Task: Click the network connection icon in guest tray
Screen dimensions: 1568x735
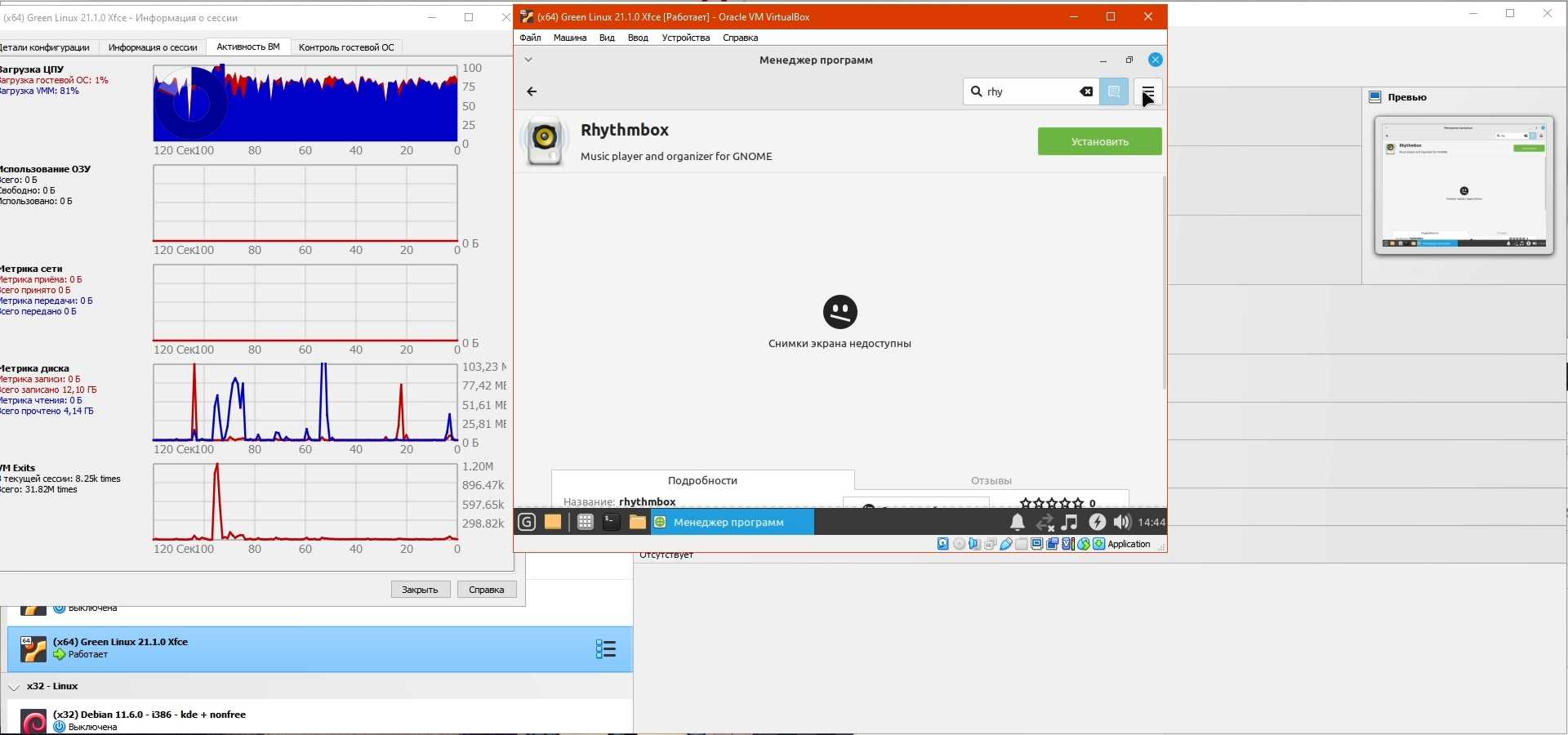Action: pyautogui.click(x=1045, y=523)
